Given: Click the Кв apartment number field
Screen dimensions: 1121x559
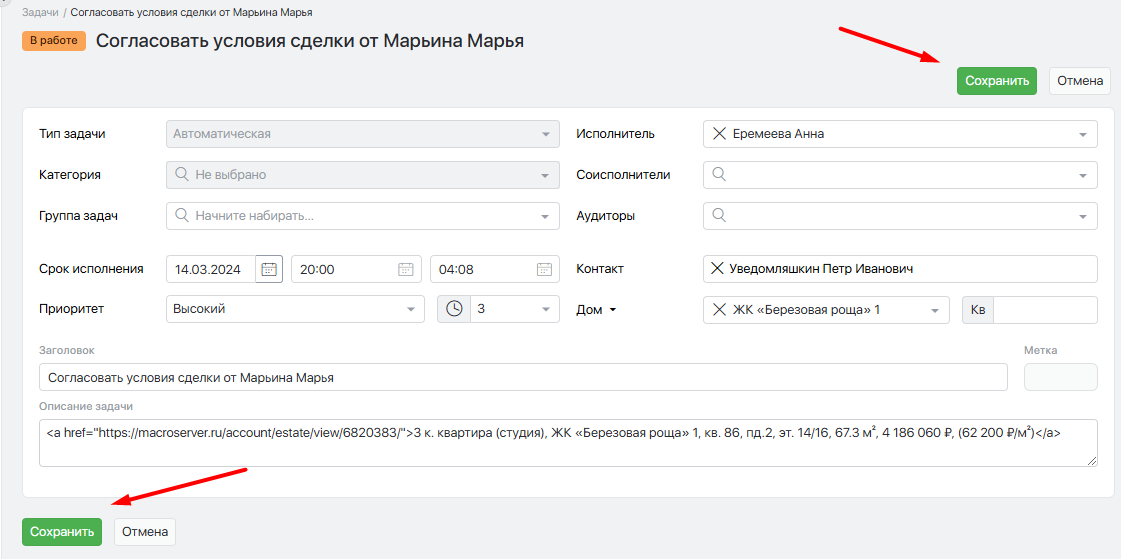Looking at the screenshot, I should click(1045, 310).
